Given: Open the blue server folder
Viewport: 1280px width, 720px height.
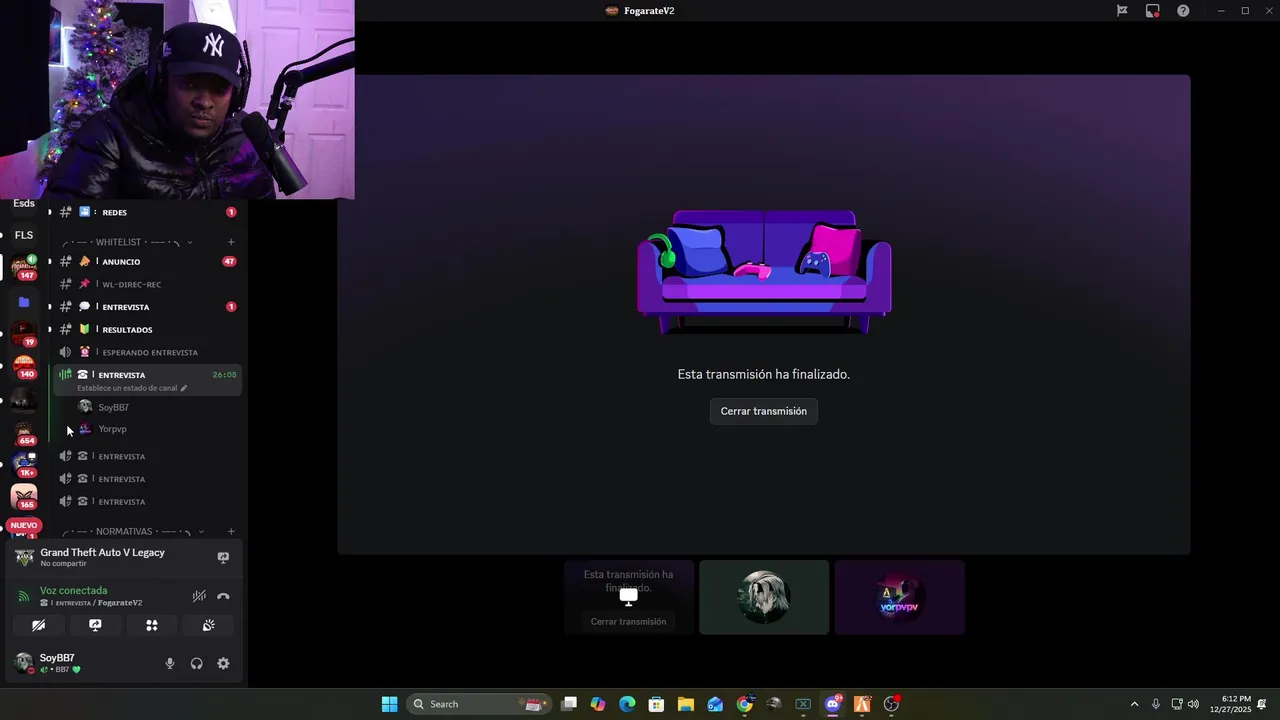Looking at the screenshot, I should tap(24, 302).
